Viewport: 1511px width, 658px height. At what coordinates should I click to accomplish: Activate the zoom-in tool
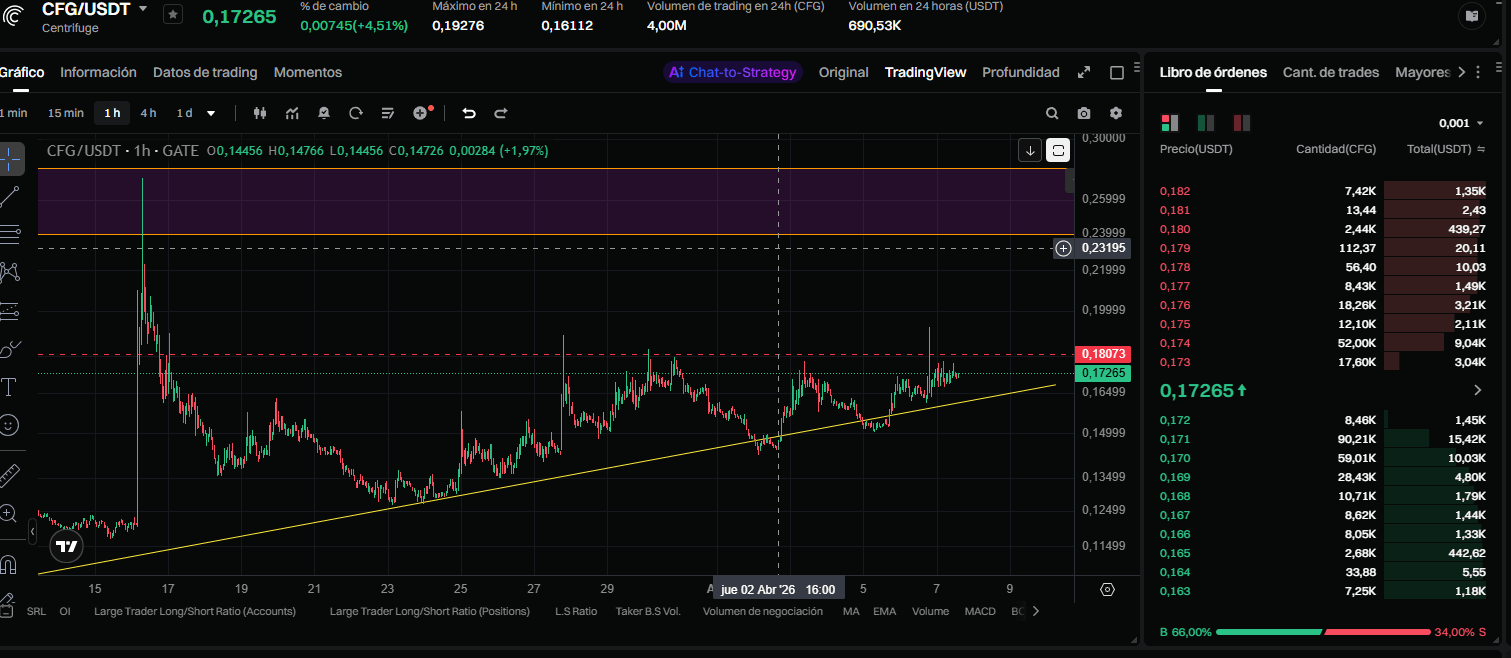click(10, 514)
